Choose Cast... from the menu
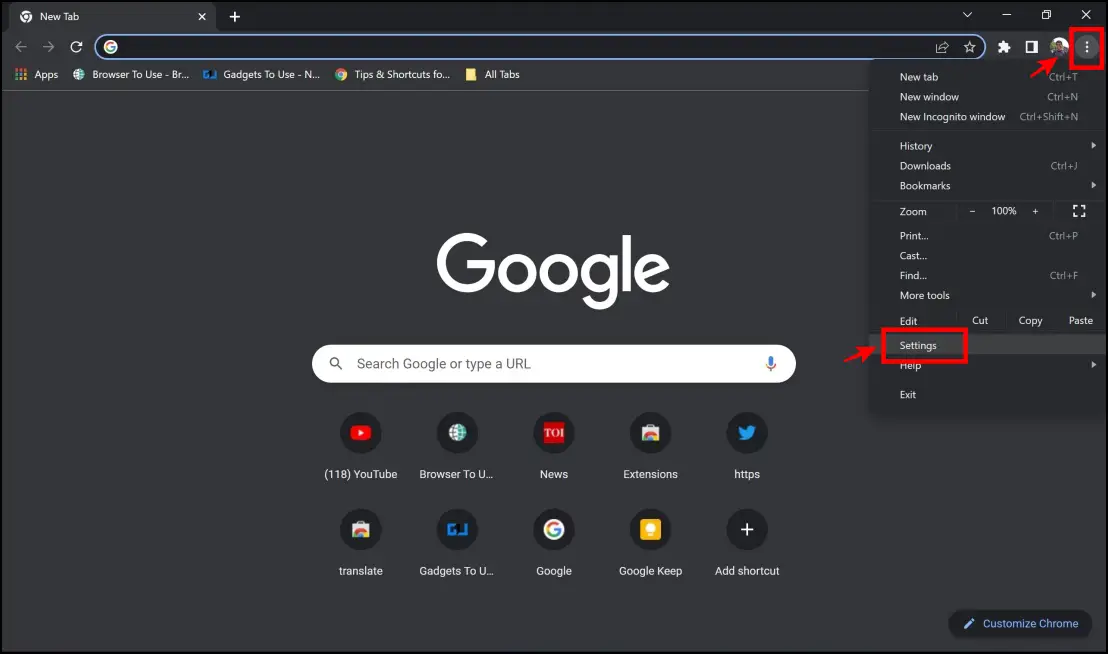The image size is (1108, 654). coord(988,256)
